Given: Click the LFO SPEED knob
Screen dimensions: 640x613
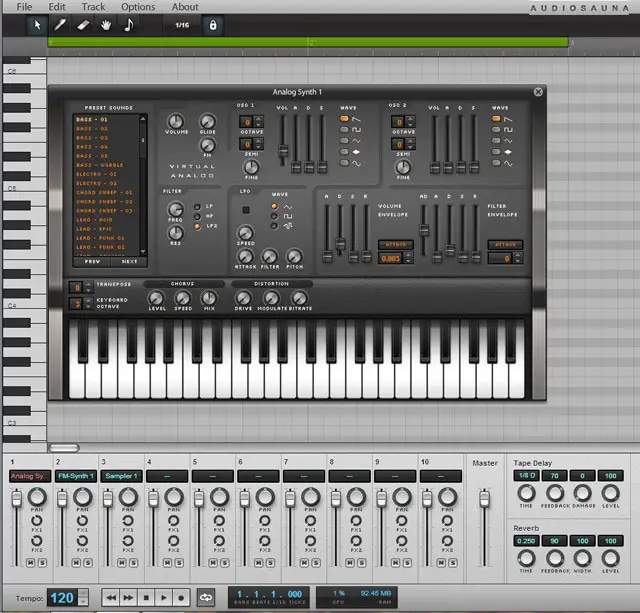Looking at the screenshot, I should tap(245, 233).
